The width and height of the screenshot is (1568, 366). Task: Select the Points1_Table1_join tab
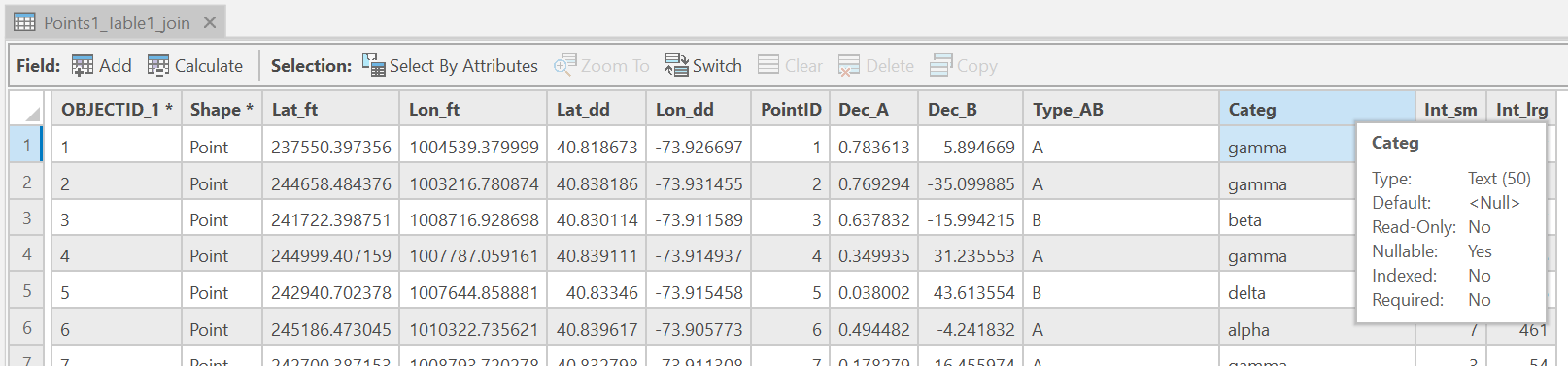click(x=117, y=22)
